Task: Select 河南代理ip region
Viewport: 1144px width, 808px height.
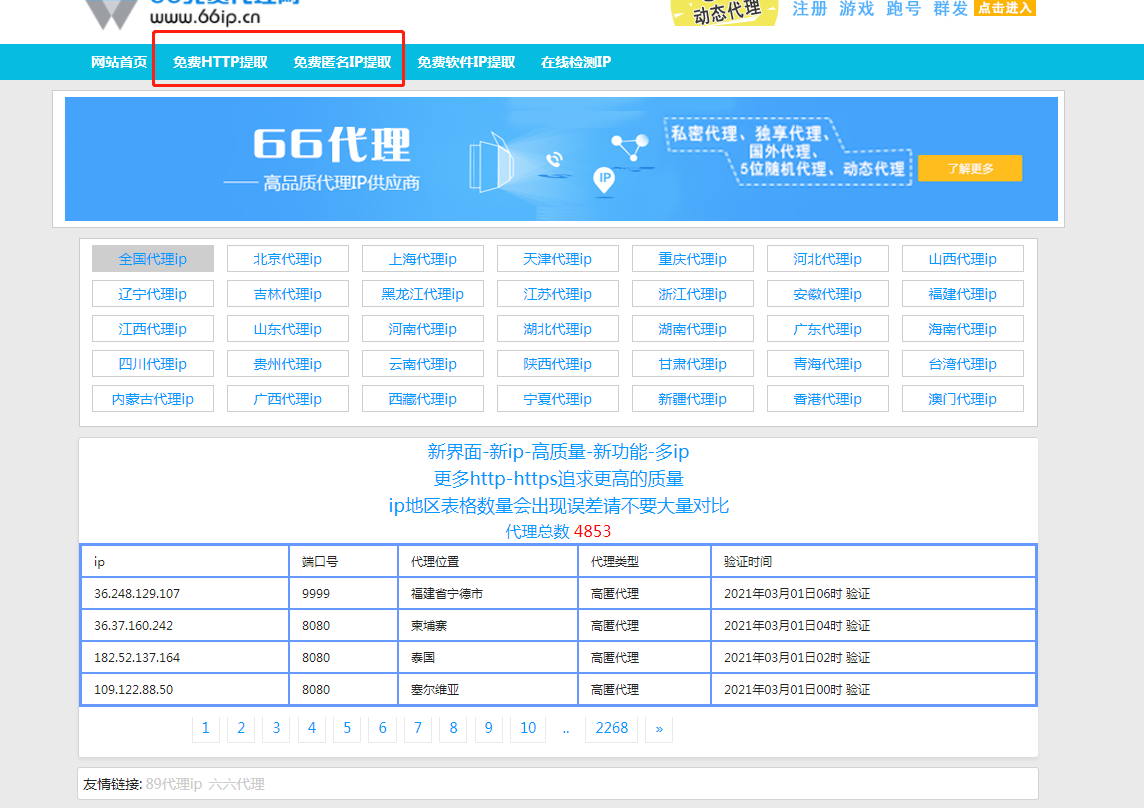Action: tap(422, 328)
